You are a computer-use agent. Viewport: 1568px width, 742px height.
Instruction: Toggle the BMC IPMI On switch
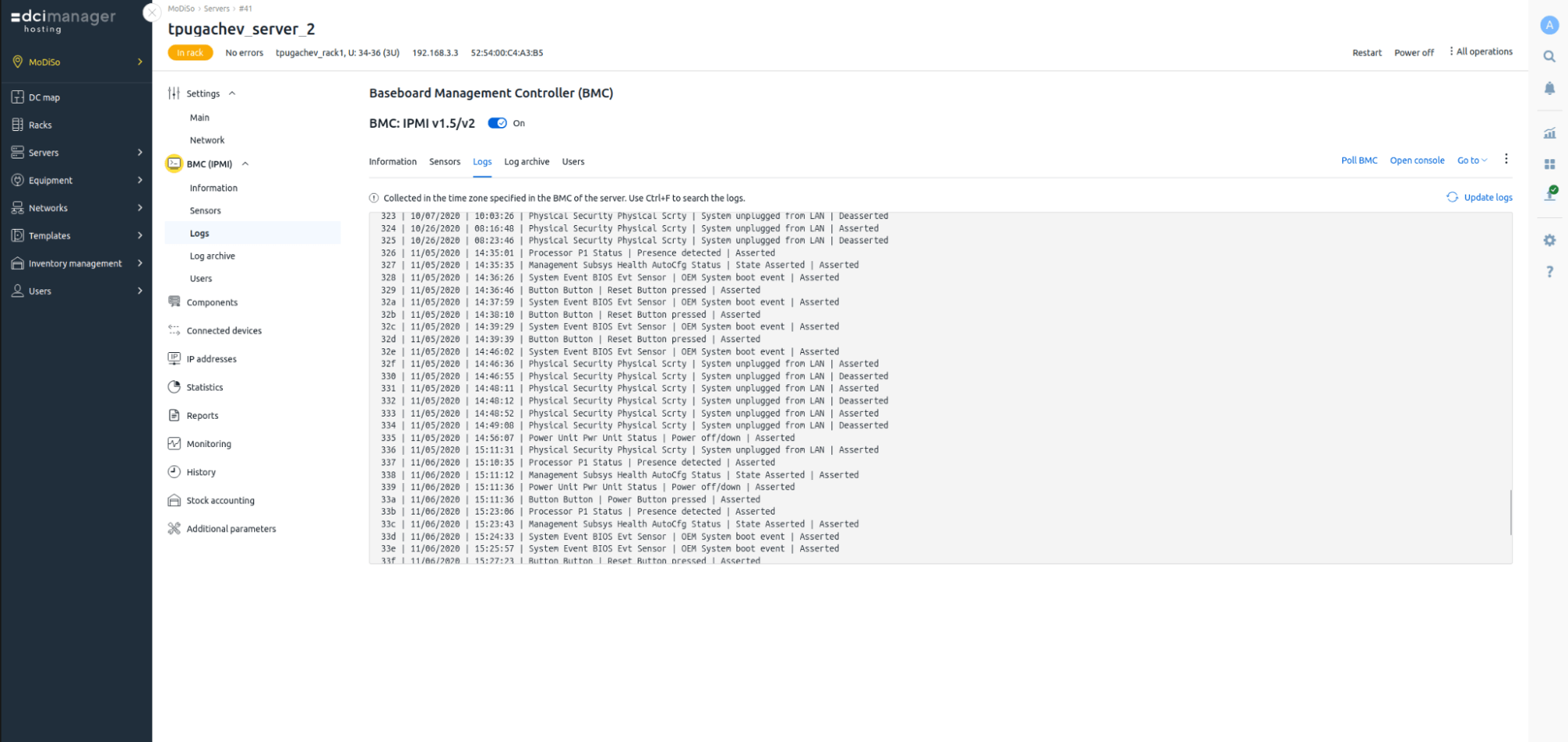(x=497, y=123)
